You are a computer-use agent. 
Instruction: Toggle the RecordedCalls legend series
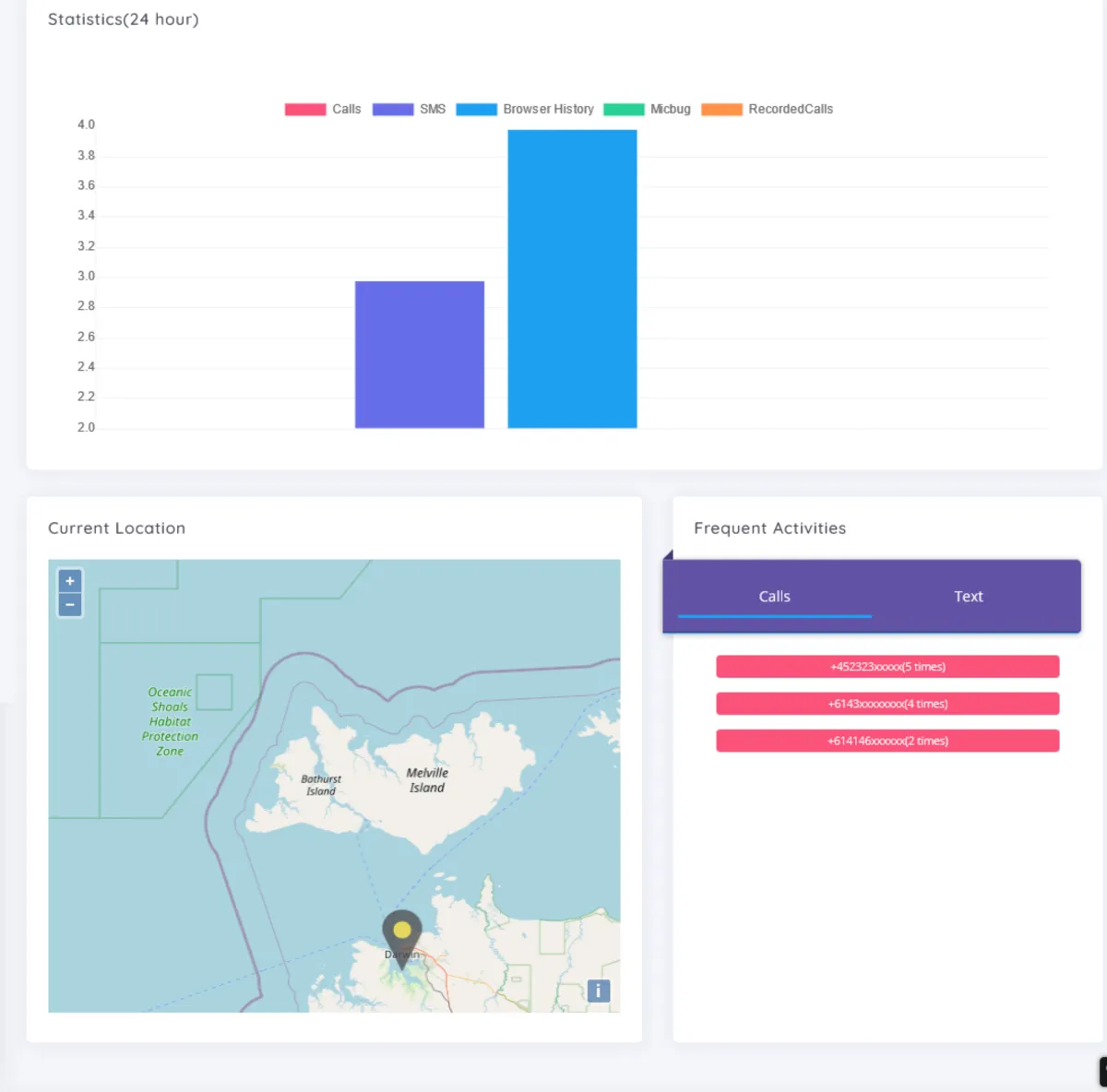point(767,109)
